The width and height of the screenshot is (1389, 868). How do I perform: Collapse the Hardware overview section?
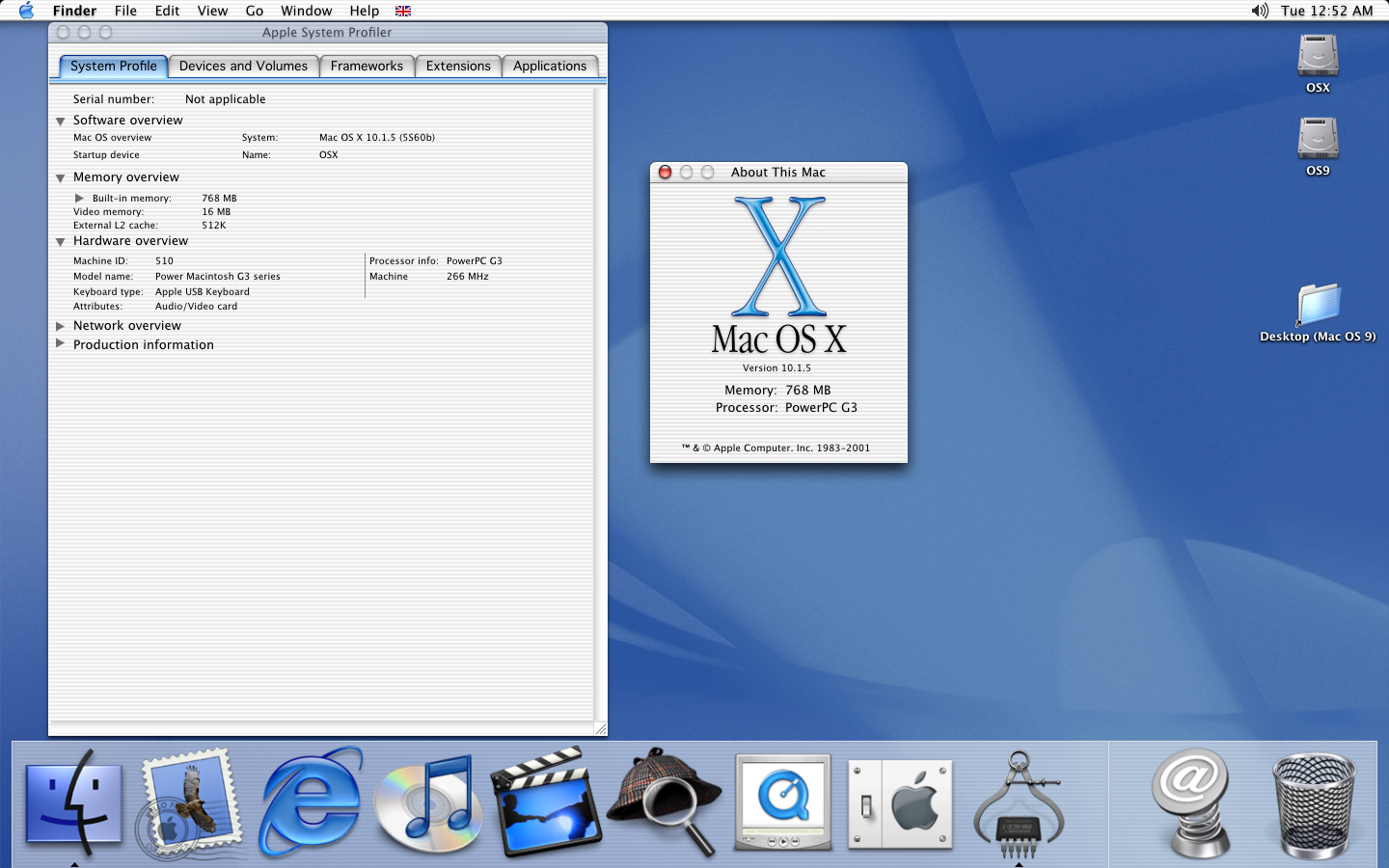[x=60, y=242]
